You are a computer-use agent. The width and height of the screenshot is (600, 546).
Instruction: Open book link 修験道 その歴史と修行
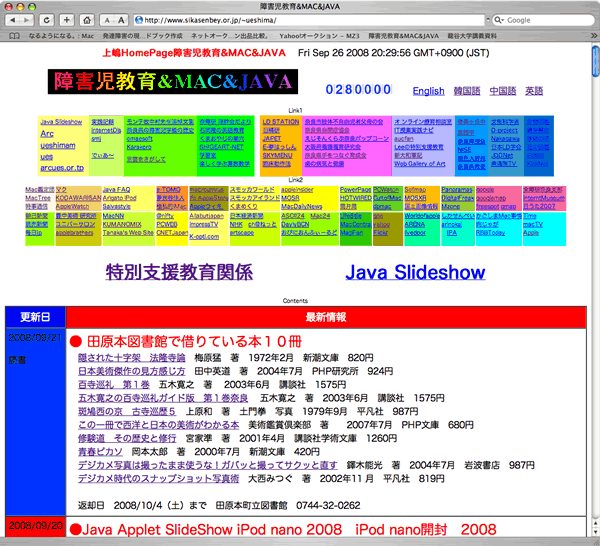point(127,438)
